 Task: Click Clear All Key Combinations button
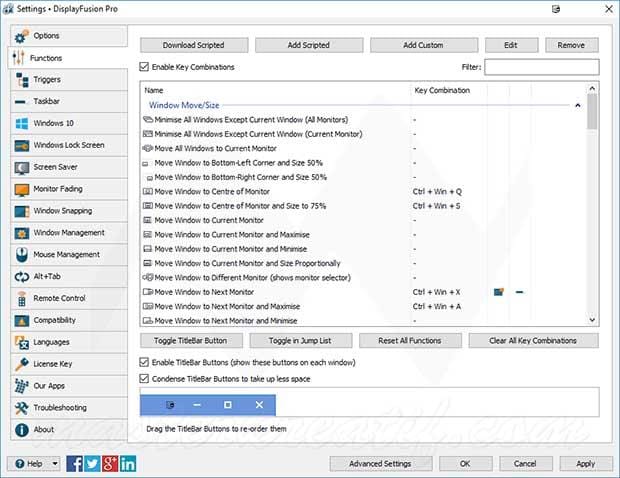[x=533, y=341]
